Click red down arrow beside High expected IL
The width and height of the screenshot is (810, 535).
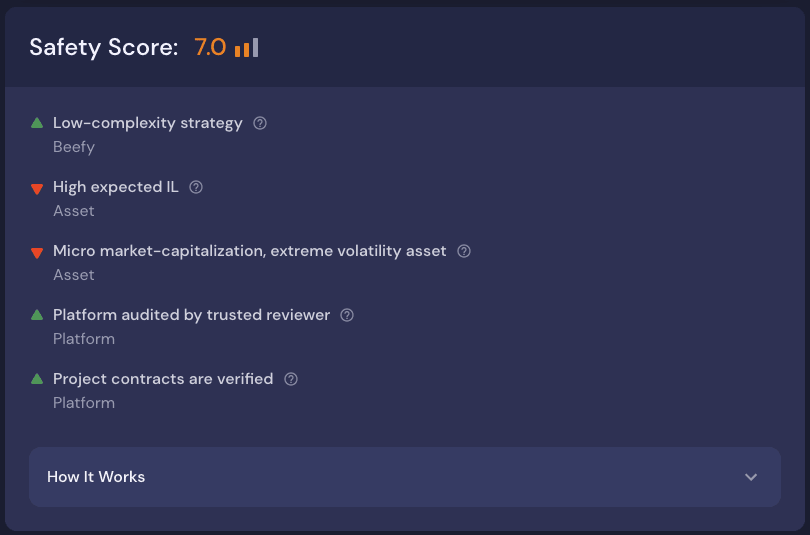(x=37, y=188)
